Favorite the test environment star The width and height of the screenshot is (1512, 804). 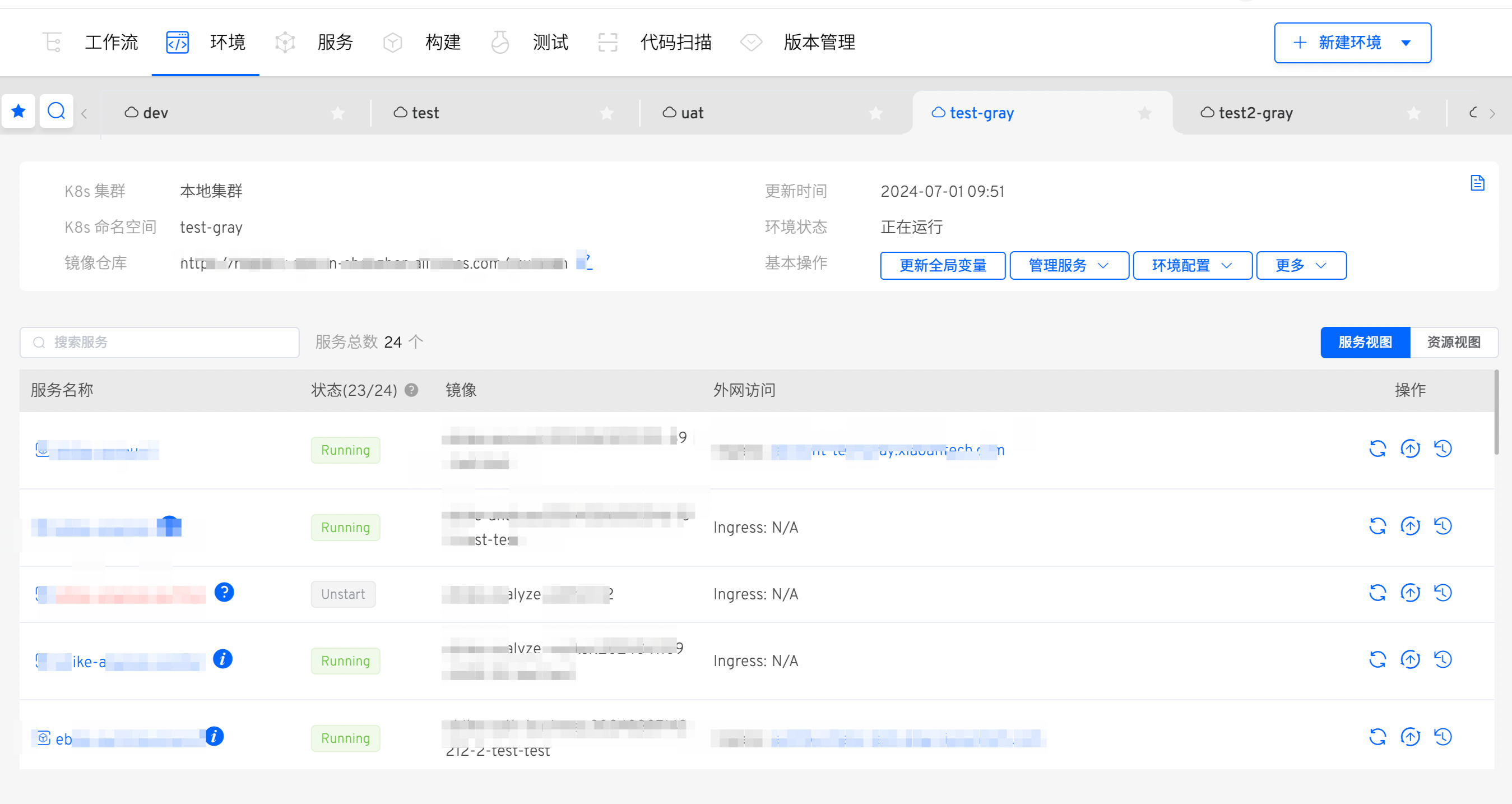pyautogui.click(x=607, y=113)
